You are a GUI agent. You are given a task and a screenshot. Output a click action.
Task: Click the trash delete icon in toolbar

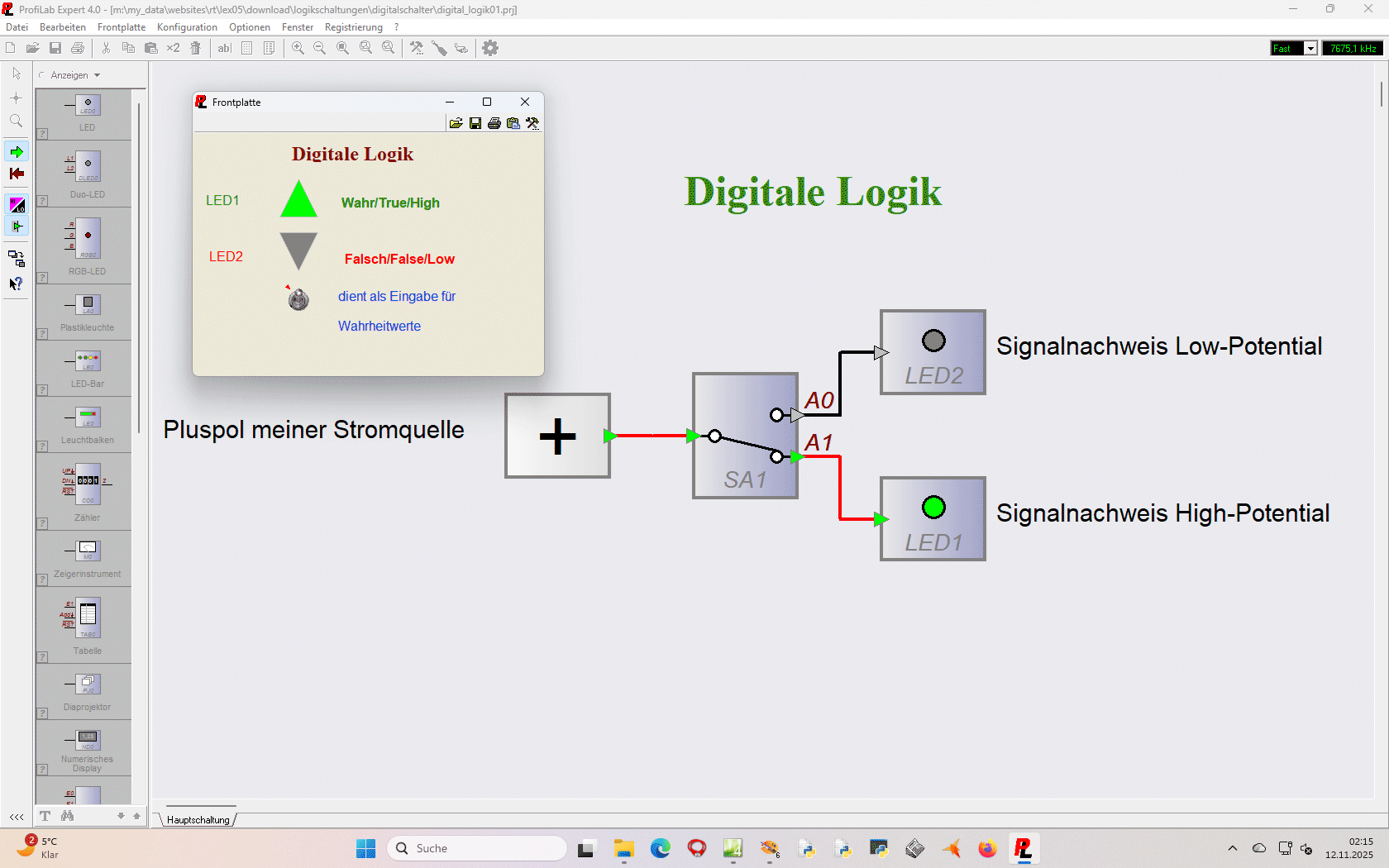pyautogui.click(x=196, y=48)
